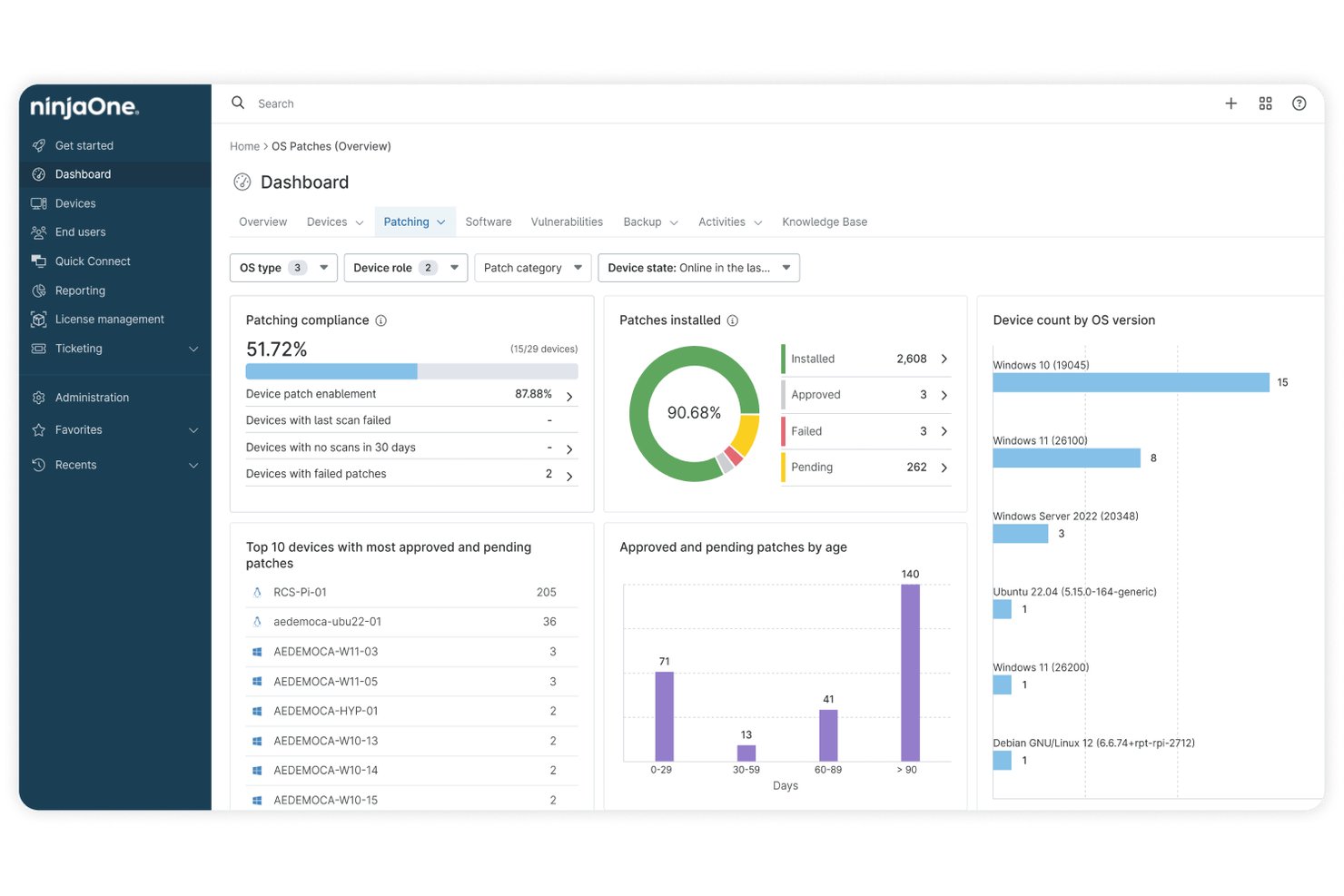Screen dimensions: 1344x896
Task: Open the Patching tab dropdown
Action: tap(441, 222)
